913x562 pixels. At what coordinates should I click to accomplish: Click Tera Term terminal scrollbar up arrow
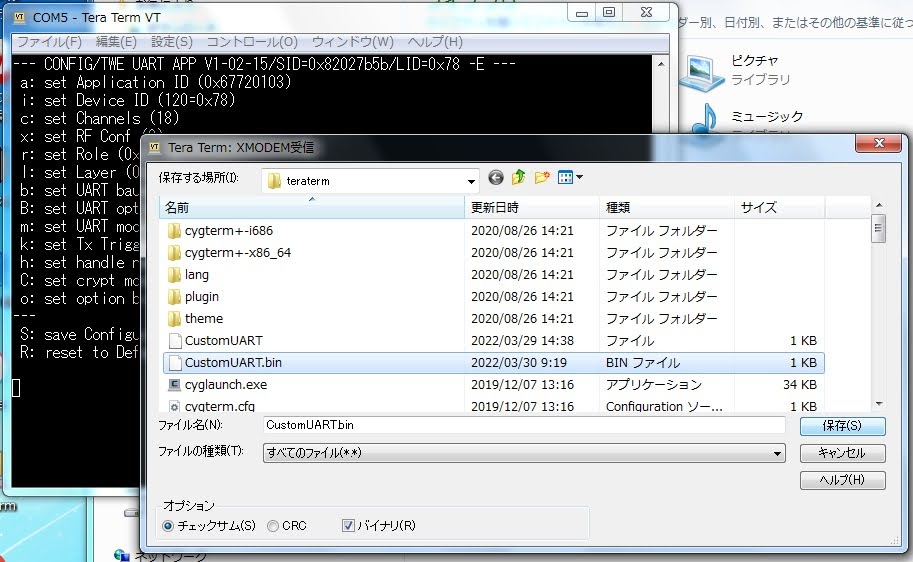tap(661, 63)
